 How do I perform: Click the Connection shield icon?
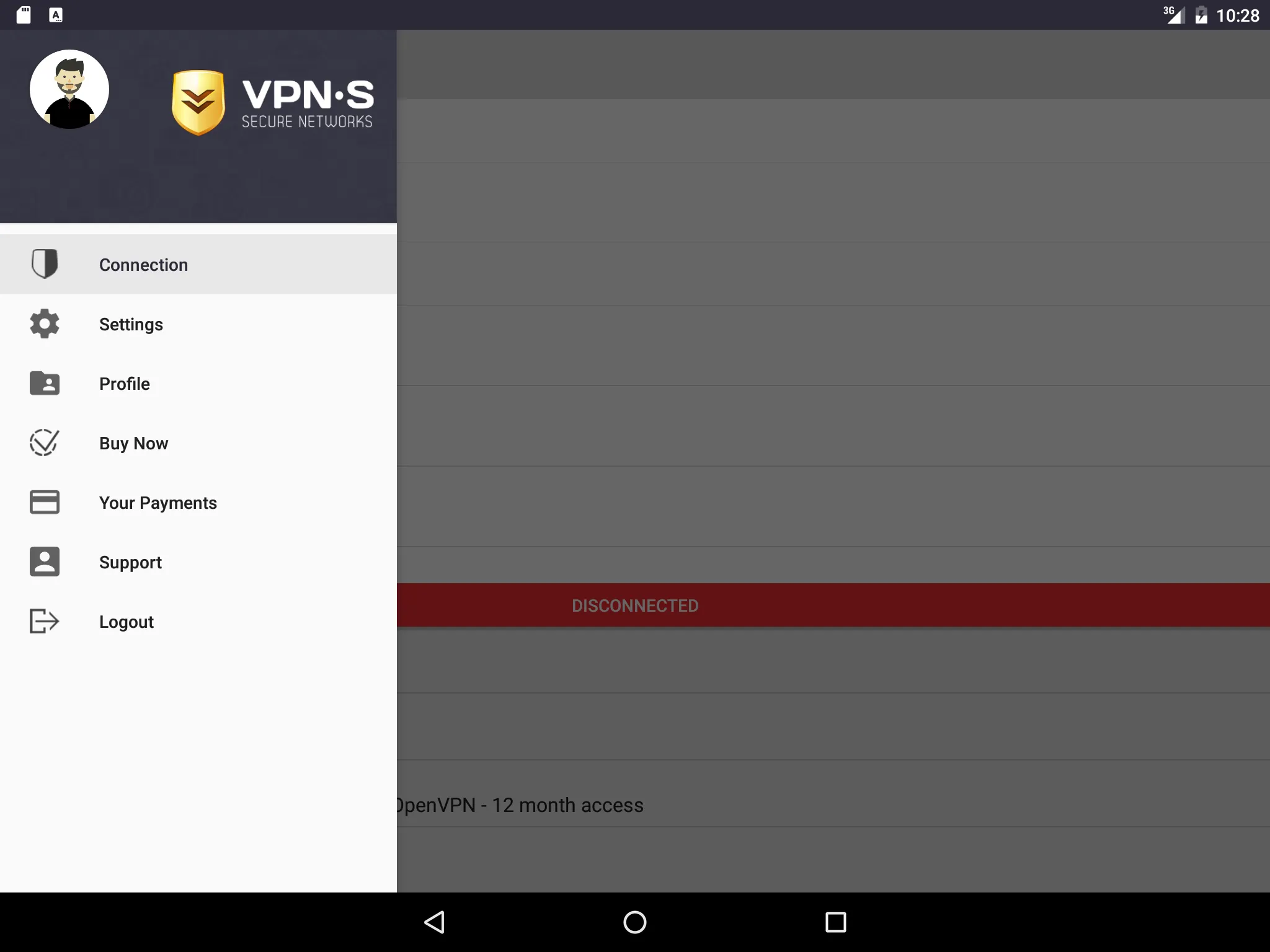point(45,263)
